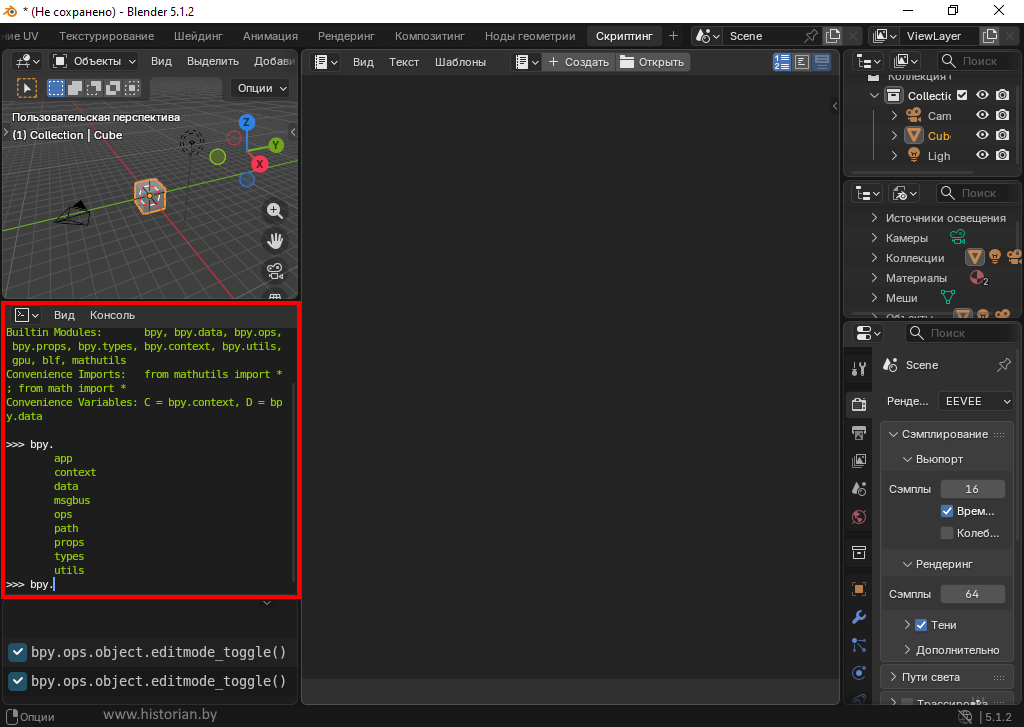Image resolution: width=1024 pixels, height=727 pixels.
Task: Toggle camera view icon in viewport
Action: tap(275, 270)
